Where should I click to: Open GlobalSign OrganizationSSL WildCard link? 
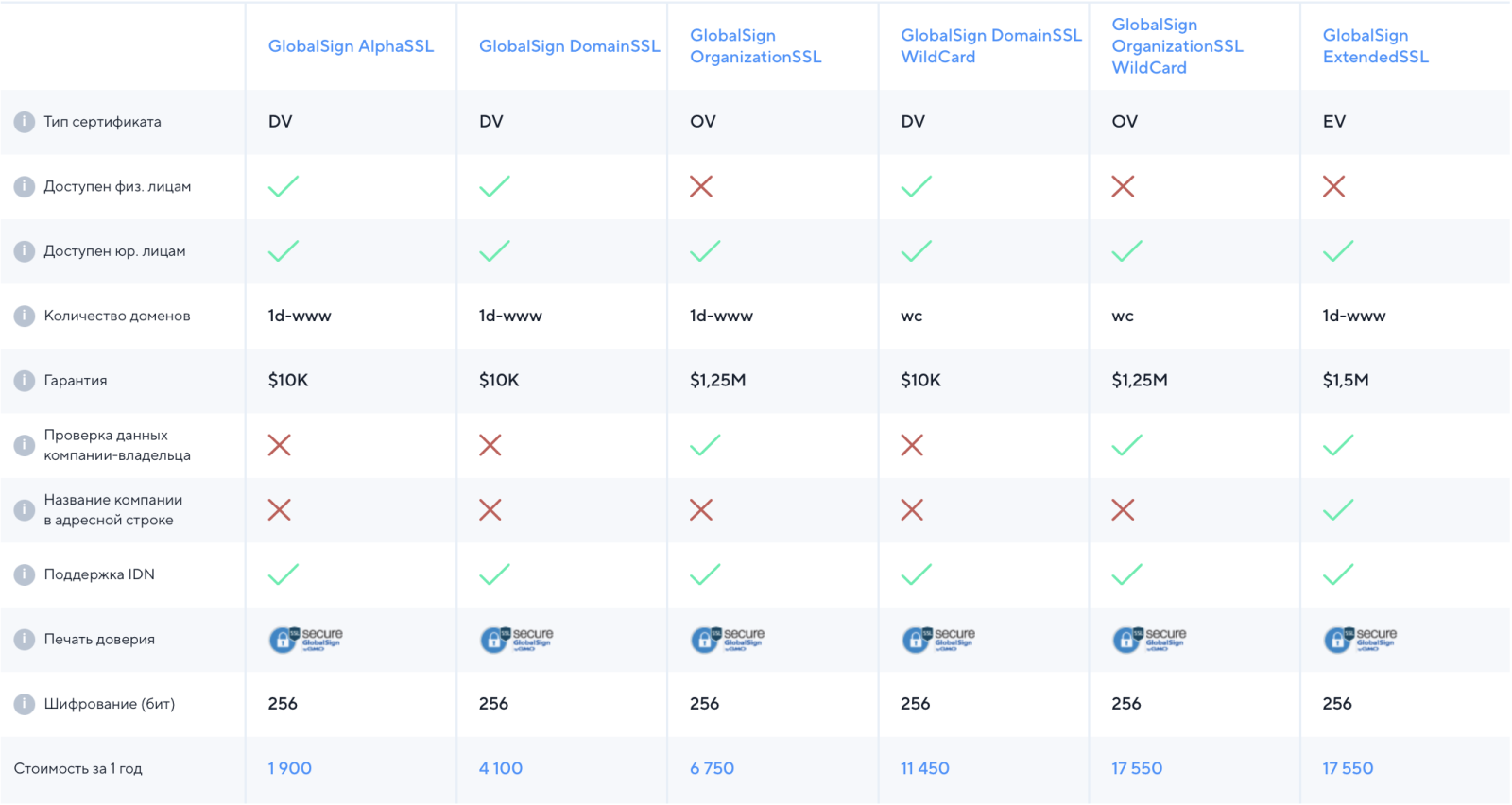coord(1177,46)
